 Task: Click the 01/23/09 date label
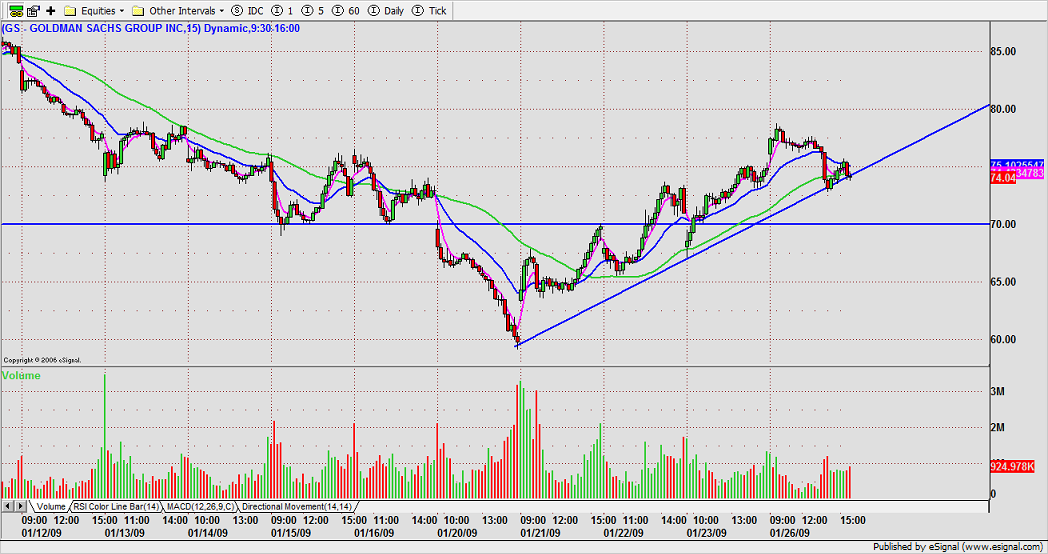(706, 533)
